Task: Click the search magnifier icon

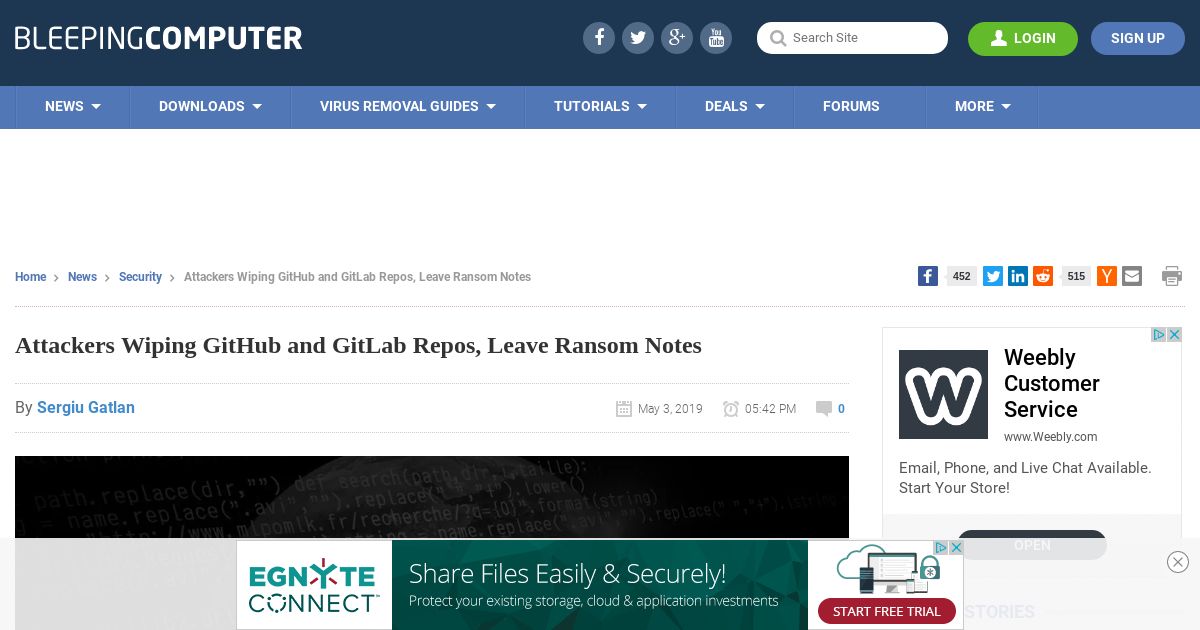Action: point(778,39)
